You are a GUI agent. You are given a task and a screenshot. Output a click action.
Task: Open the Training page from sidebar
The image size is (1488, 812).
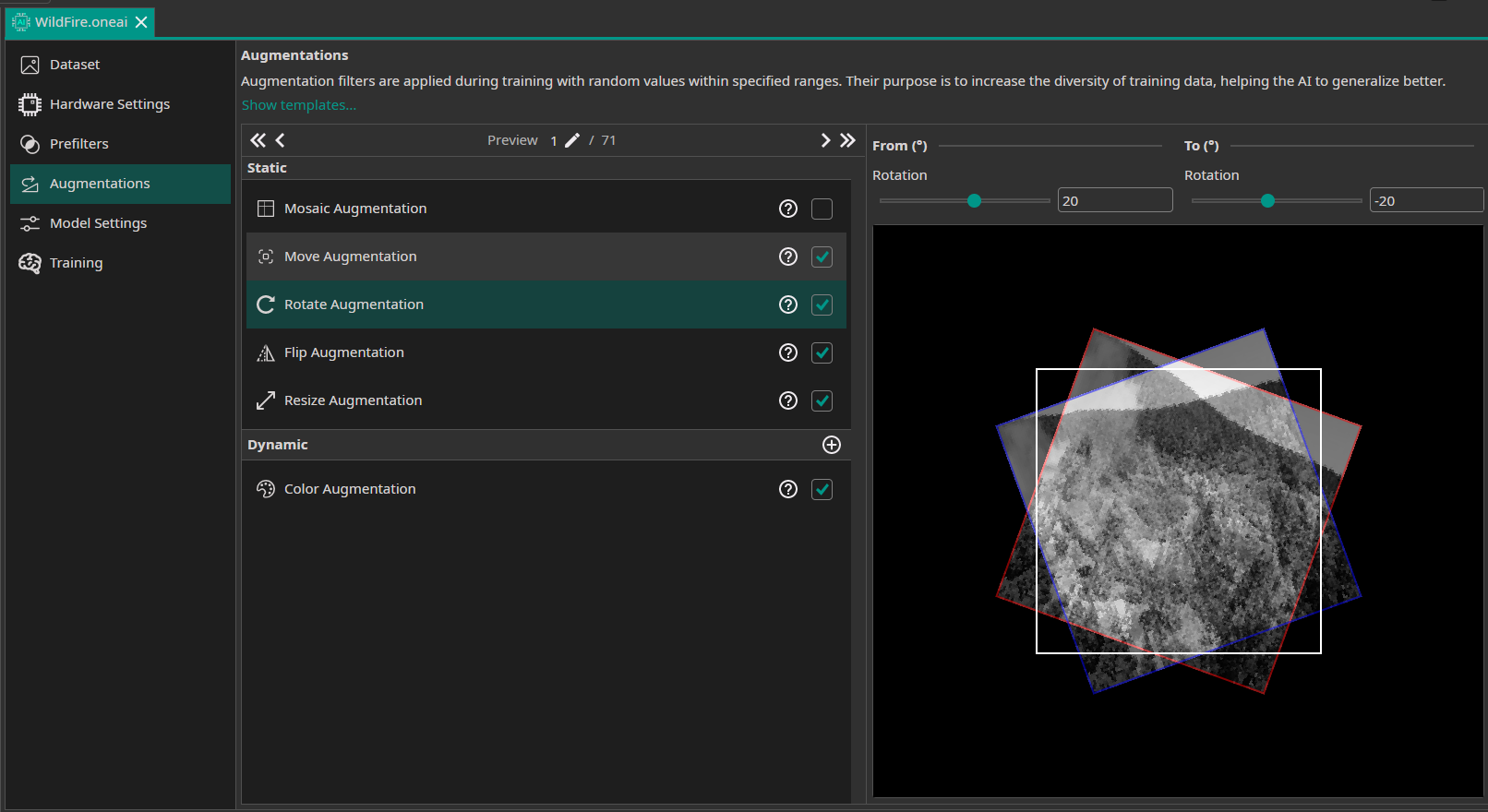coord(76,263)
